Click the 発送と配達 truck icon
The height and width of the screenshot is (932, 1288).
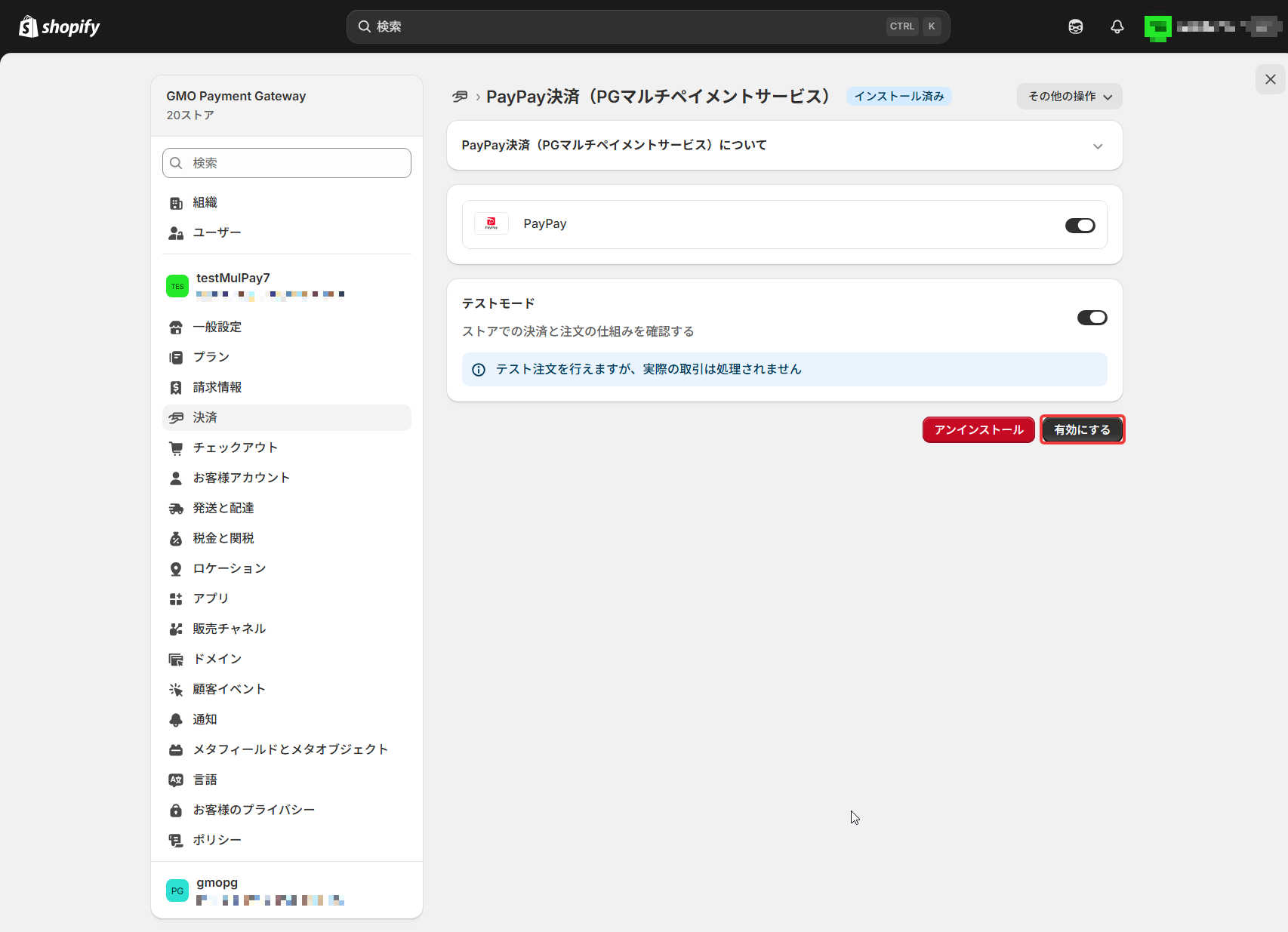click(176, 509)
